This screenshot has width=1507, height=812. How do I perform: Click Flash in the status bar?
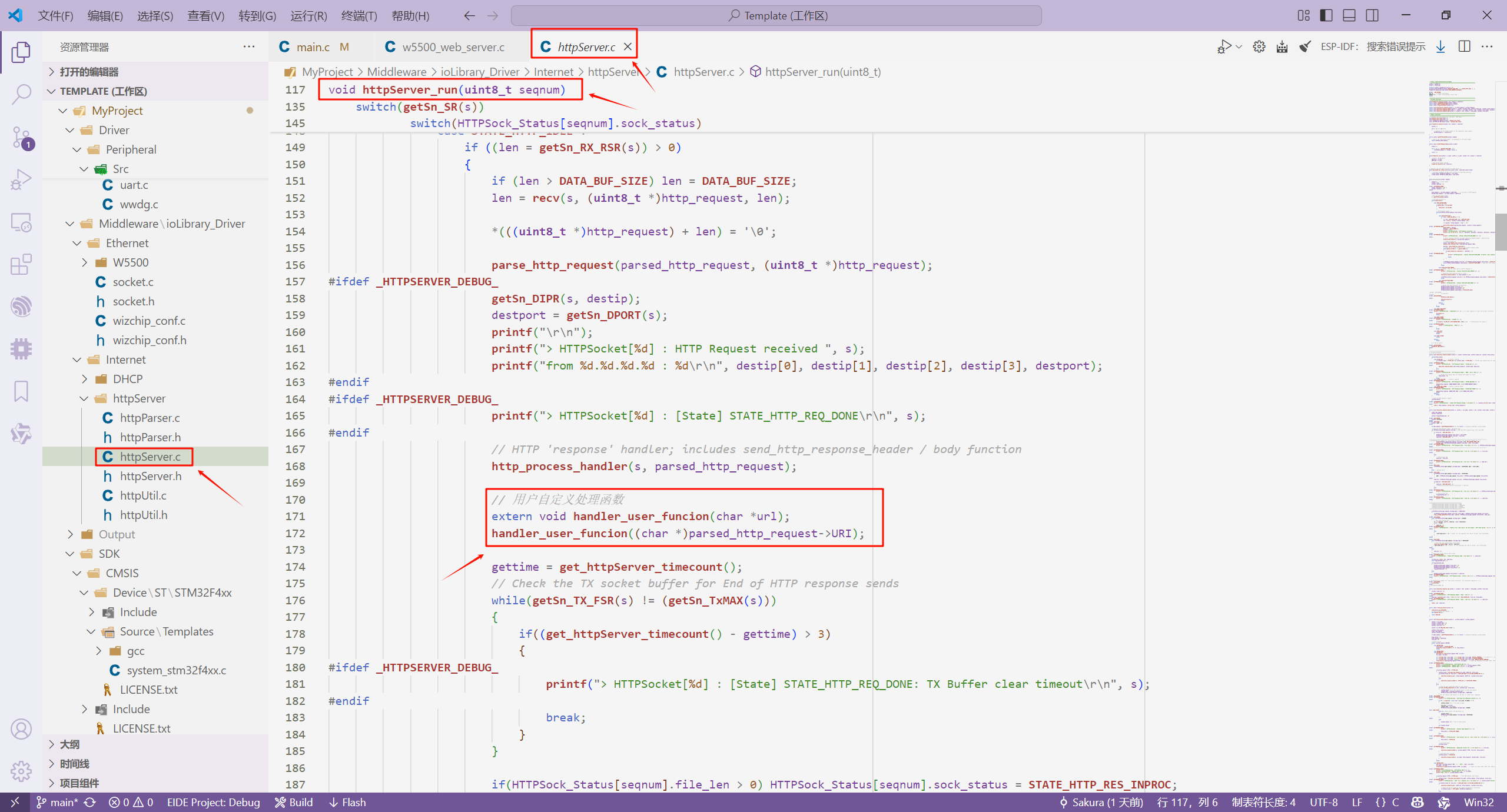(347, 802)
